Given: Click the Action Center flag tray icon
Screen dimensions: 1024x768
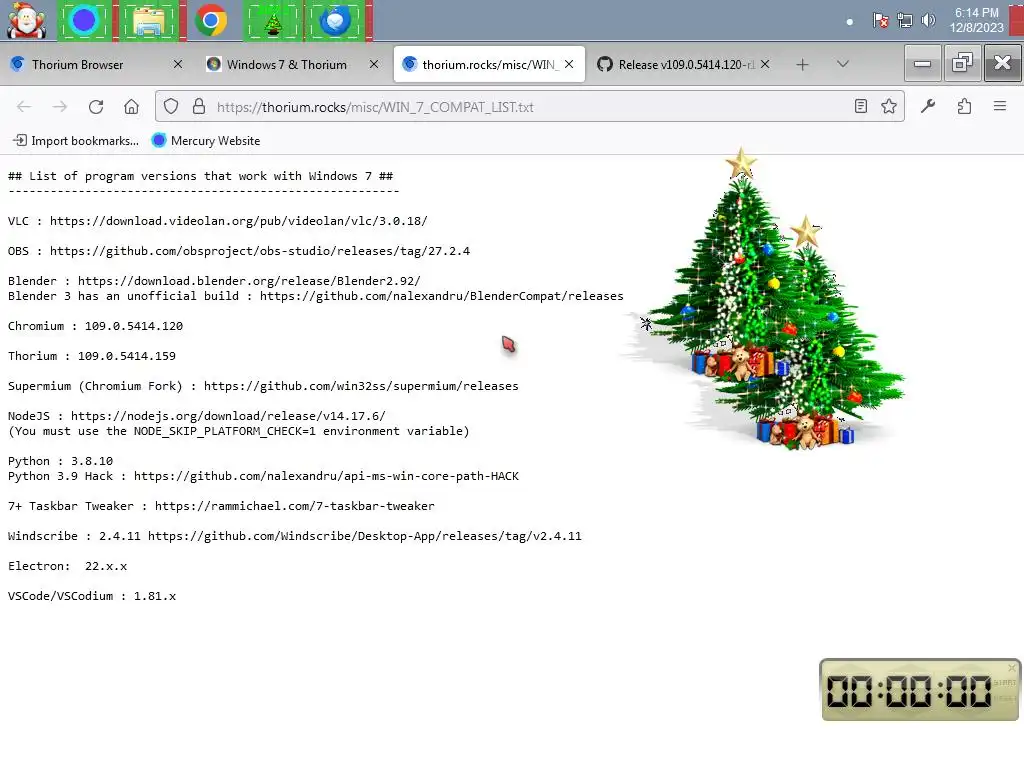Looking at the screenshot, I should pos(880,21).
